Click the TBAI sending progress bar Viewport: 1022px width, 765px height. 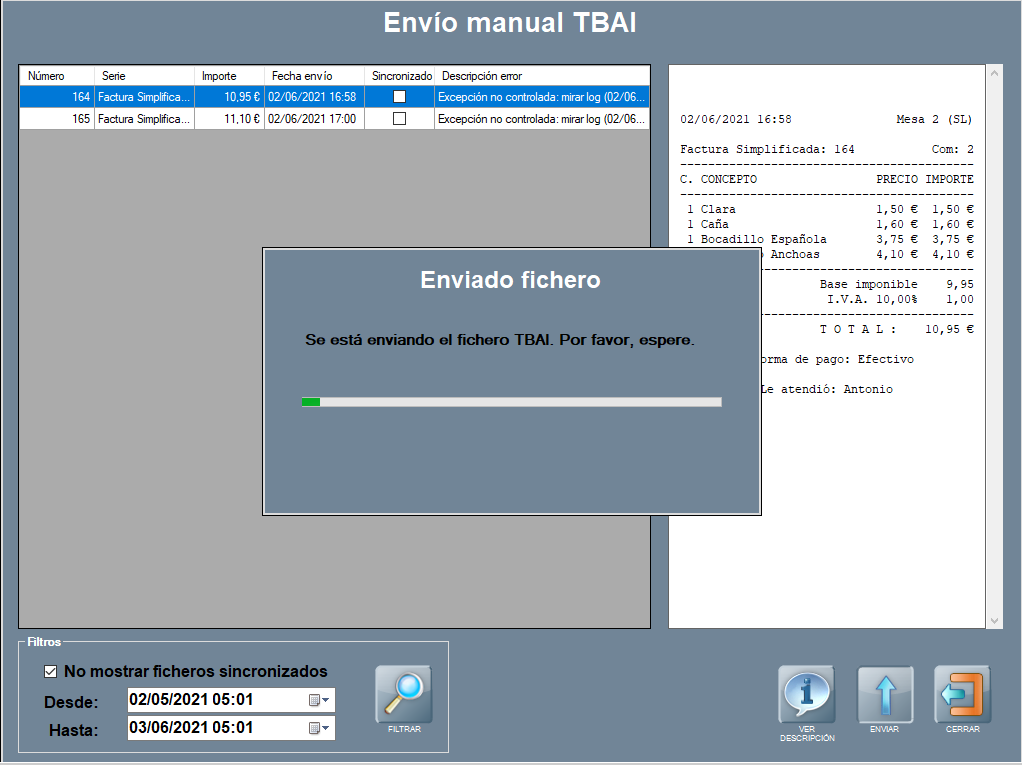click(x=511, y=402)
